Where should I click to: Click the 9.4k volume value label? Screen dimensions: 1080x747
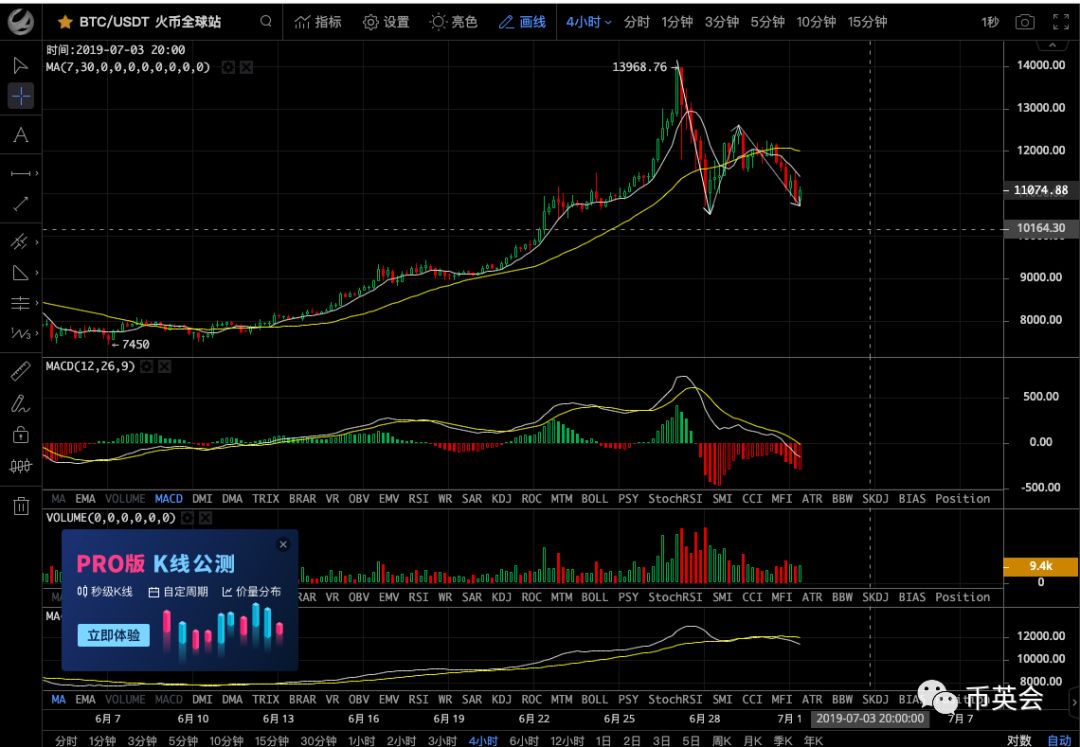(1041, 566)
